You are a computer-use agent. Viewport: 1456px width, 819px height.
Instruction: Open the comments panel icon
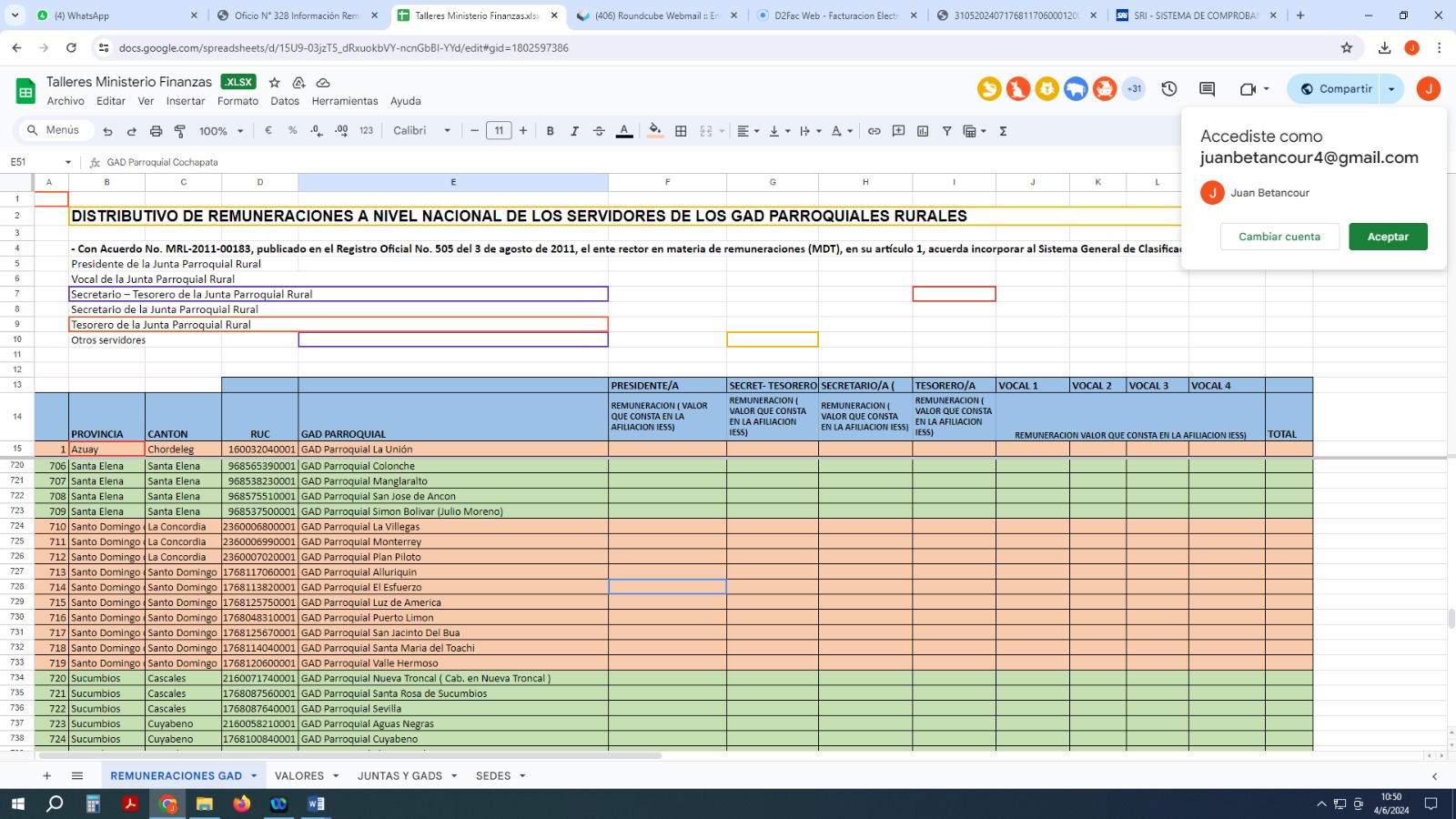[x=1207, y=89]
